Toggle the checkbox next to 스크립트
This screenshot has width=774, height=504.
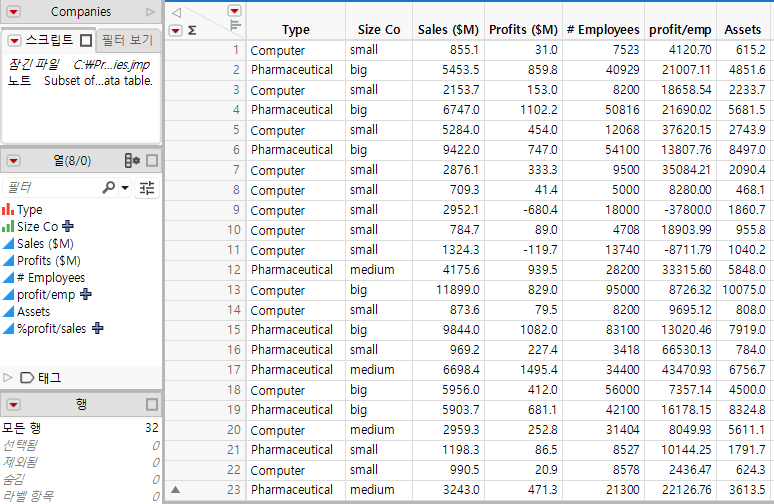(86, 40)
